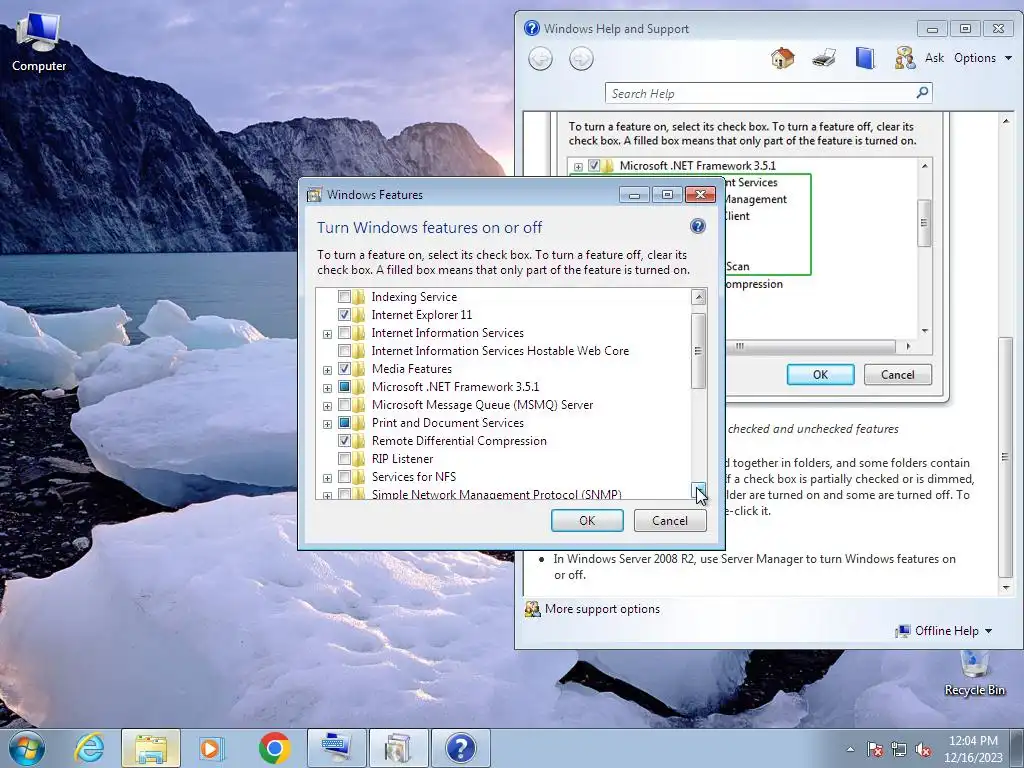The width and height of the screenshot is (1024, 768).
Task: Open the On-Screen Keyboard taskbar item
Action: (337, 748)
